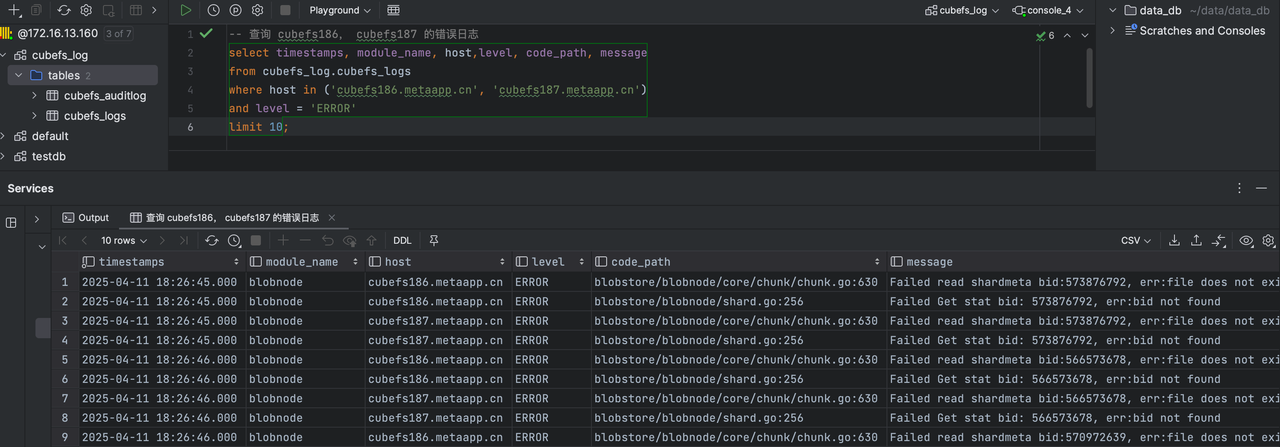The height and width of the screenshot is (447, 1280).
Task: Go to last page of results
Action: (x=184, y=240)
